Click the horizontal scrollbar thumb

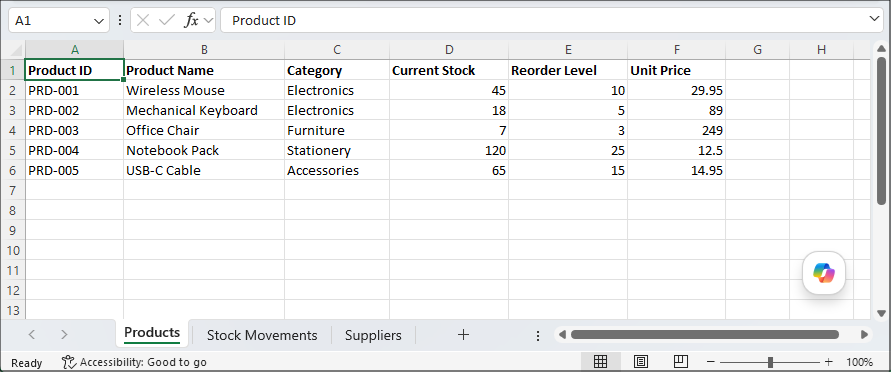click(705, 335)
